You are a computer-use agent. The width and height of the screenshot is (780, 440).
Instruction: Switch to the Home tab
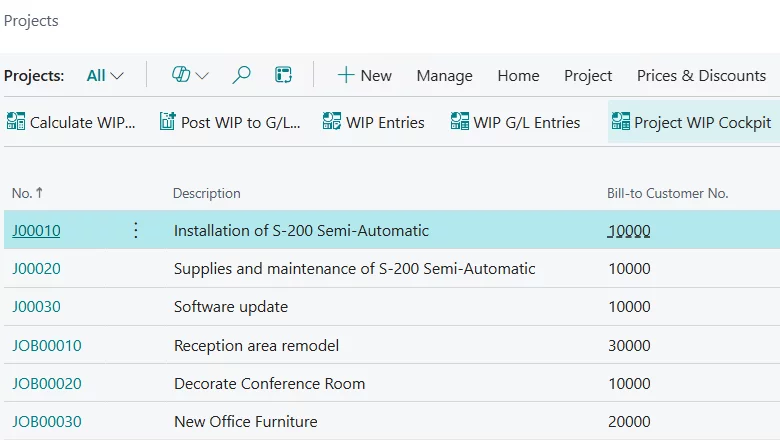click(x=518, y=75)
